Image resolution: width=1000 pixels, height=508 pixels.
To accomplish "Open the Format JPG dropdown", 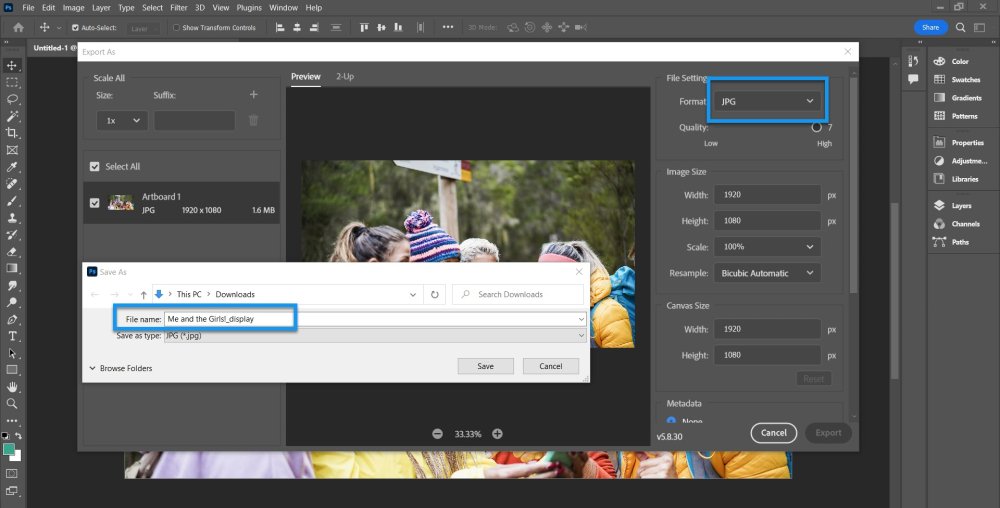I will click(x=767, y=101).
